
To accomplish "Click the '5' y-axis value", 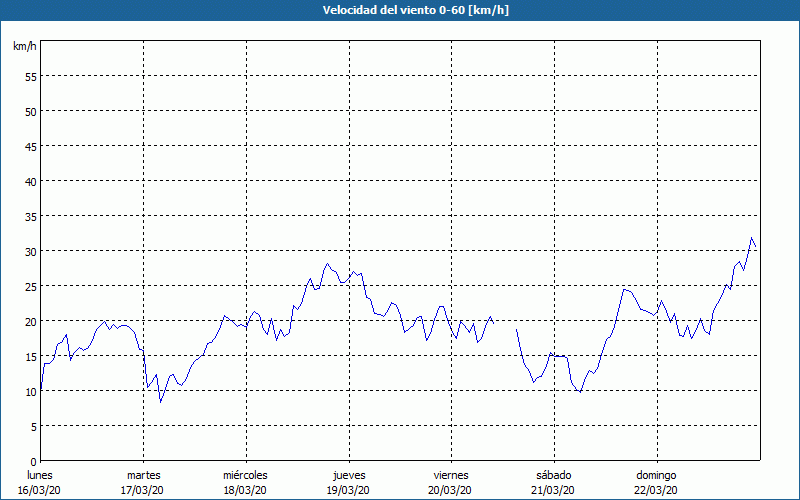I will point(34,427).
